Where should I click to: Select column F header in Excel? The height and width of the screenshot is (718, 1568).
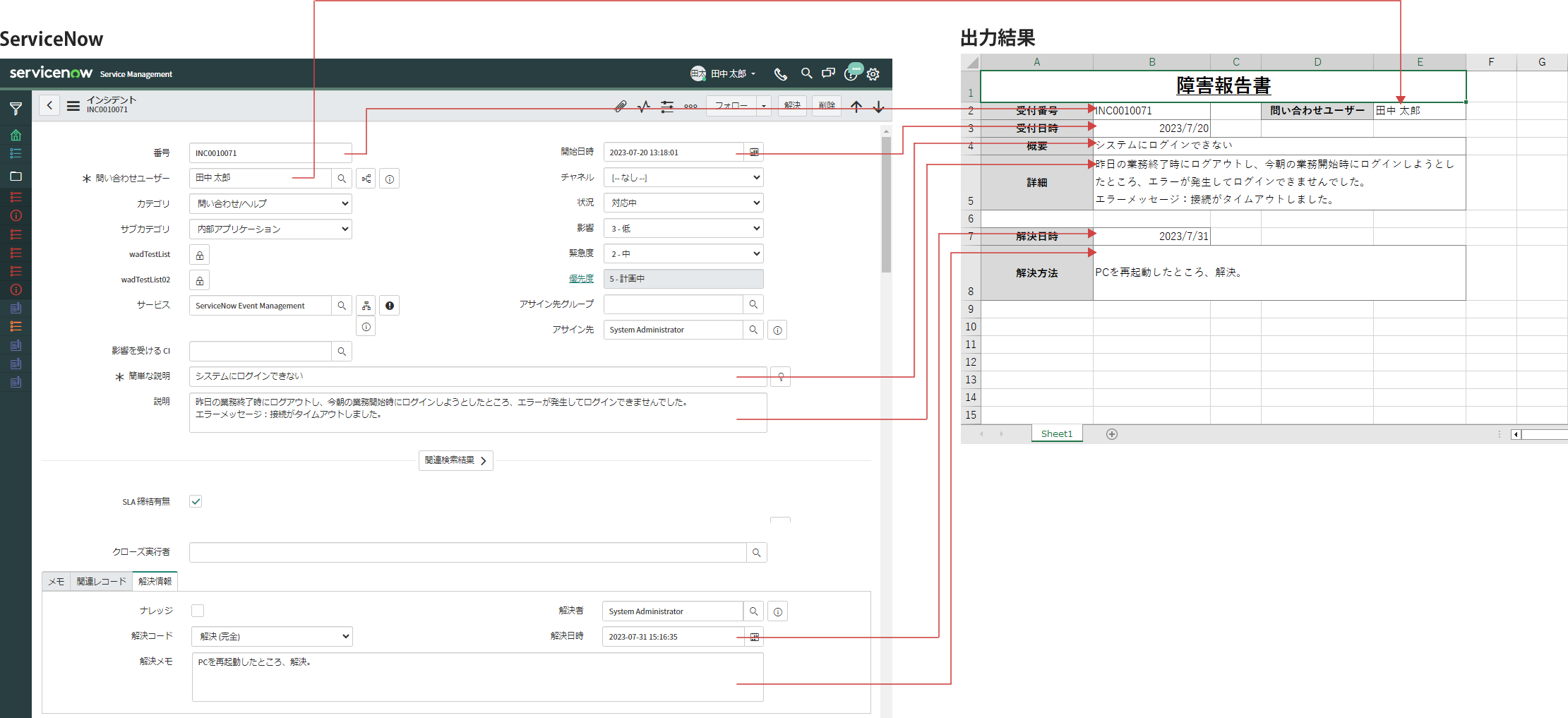[x=1491, y=62]
